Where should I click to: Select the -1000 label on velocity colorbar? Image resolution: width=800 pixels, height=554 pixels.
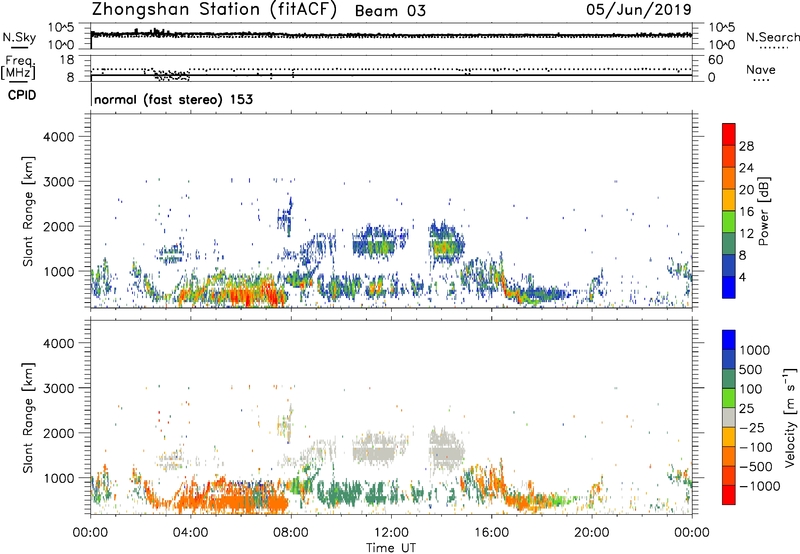point(760,486)
